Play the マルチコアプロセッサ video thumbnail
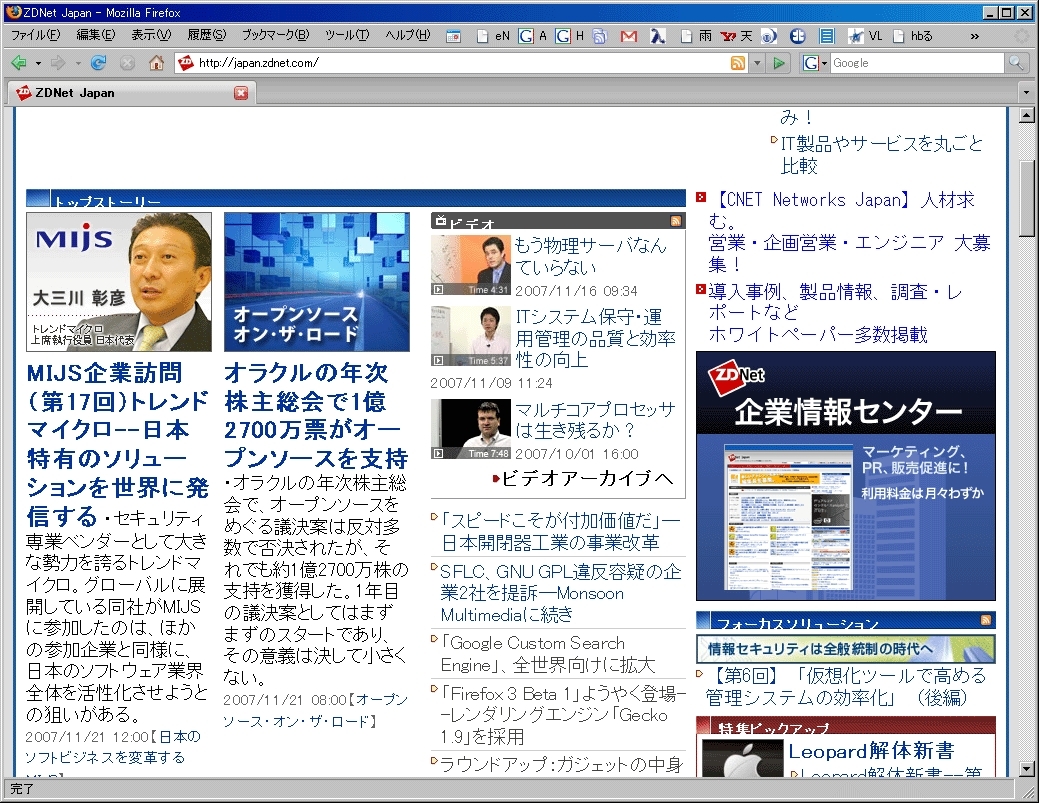 coord(470,429)
